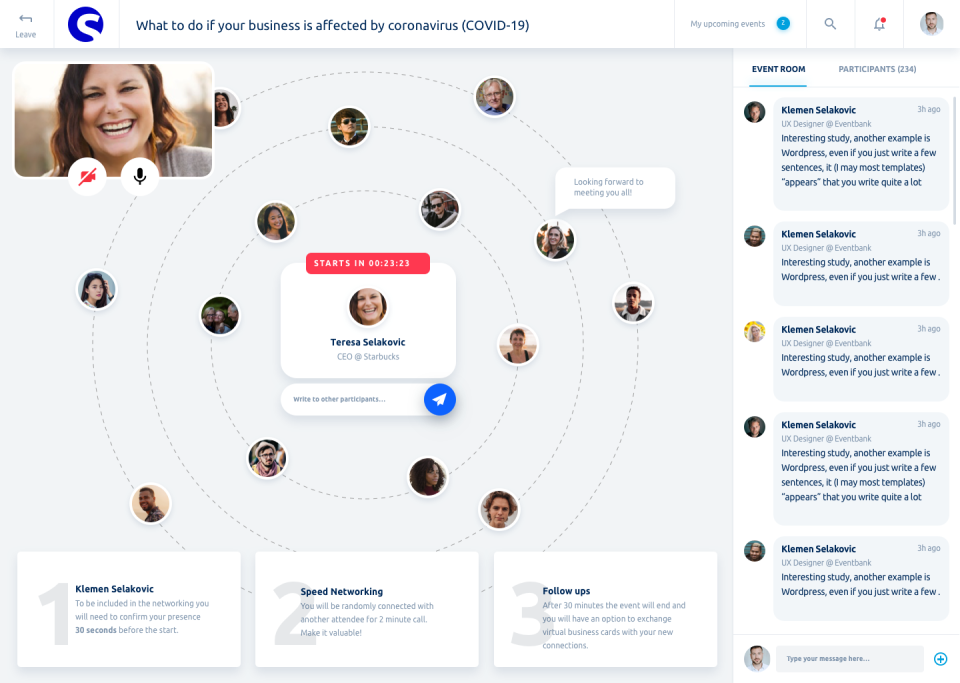Send your message with the paper plane icon
This screenshot has width=960, height=683.
(x=439, y=399)
